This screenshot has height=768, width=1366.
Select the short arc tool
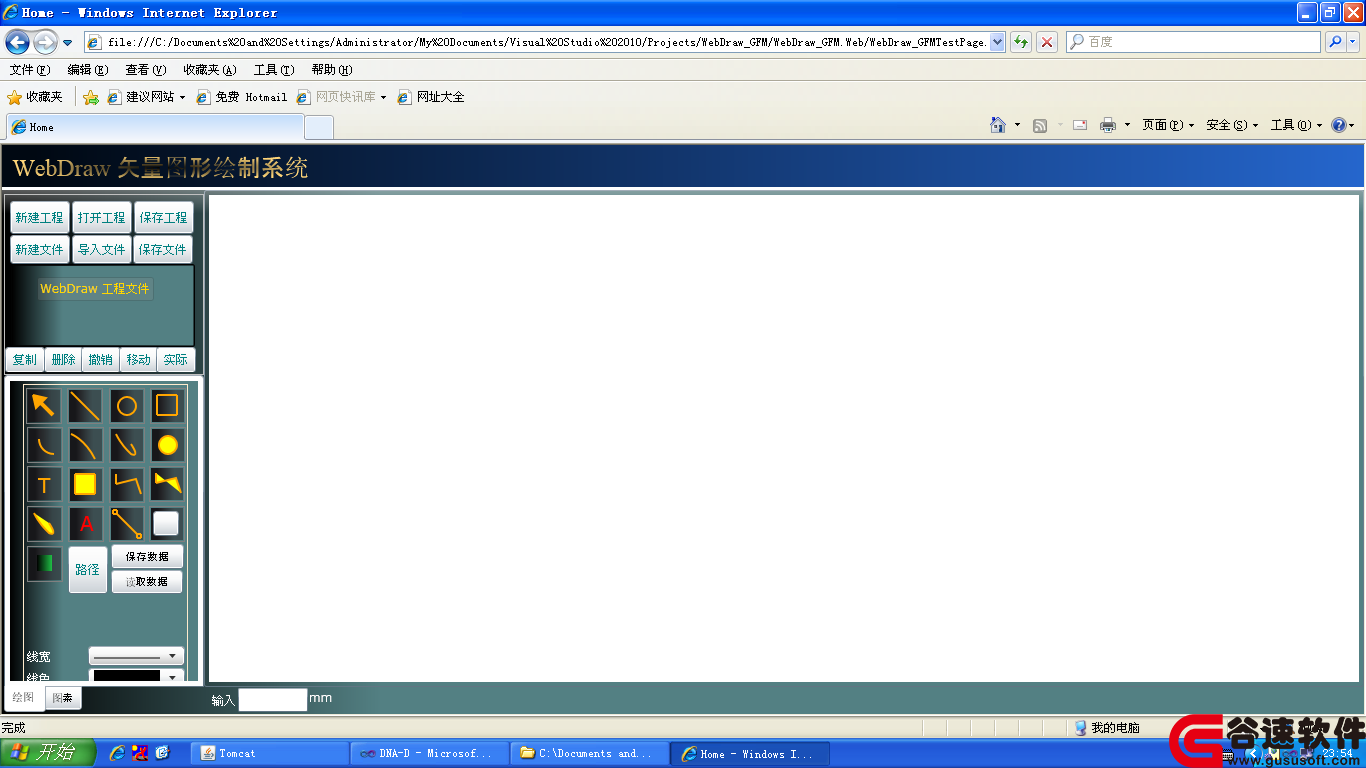(44, 445)
